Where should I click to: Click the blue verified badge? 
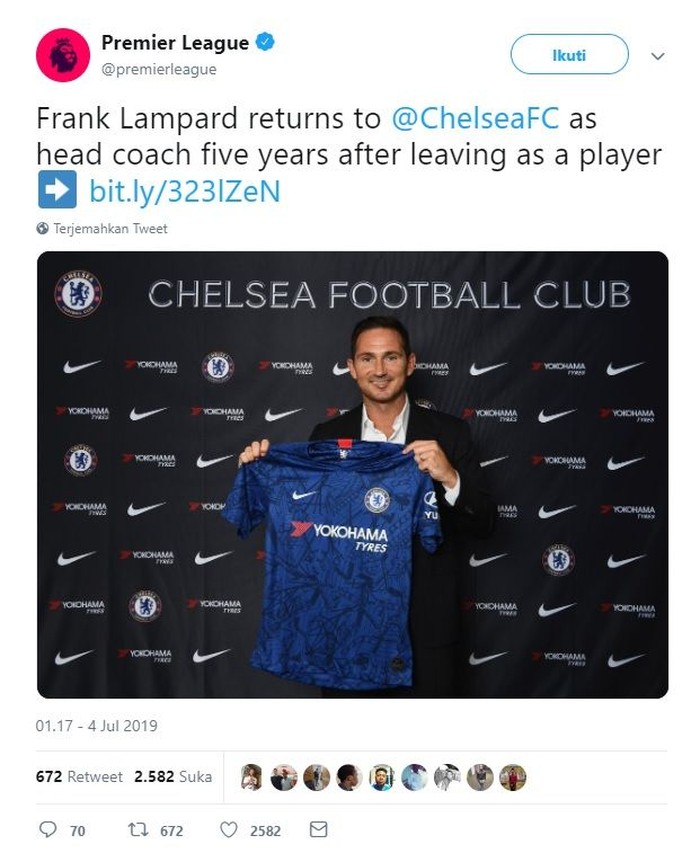tap(265, 42)
